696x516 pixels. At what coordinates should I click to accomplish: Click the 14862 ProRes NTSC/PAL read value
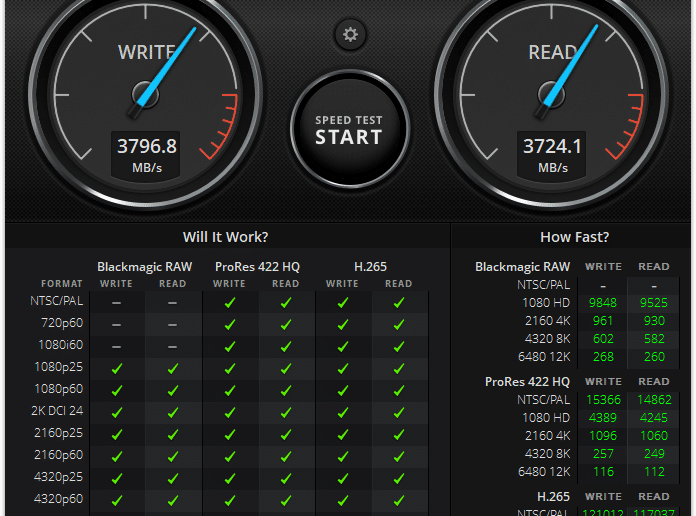(x=654, y=400)
